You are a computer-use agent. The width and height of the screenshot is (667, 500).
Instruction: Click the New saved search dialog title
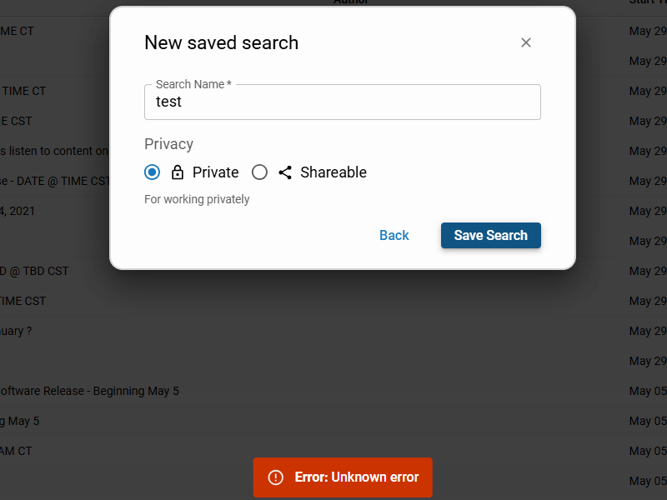point(221,42)
